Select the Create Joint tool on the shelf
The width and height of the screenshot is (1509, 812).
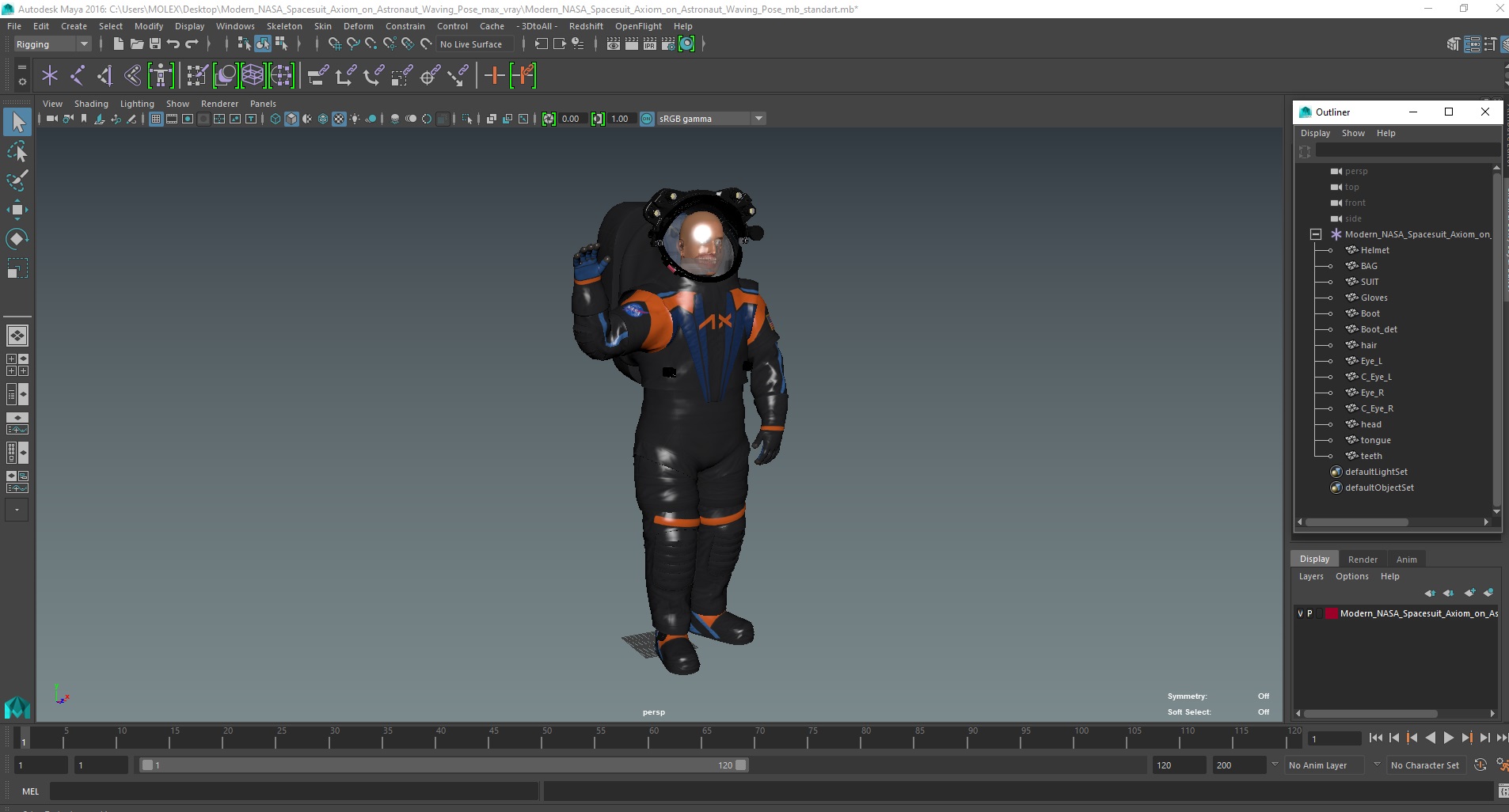78,76
